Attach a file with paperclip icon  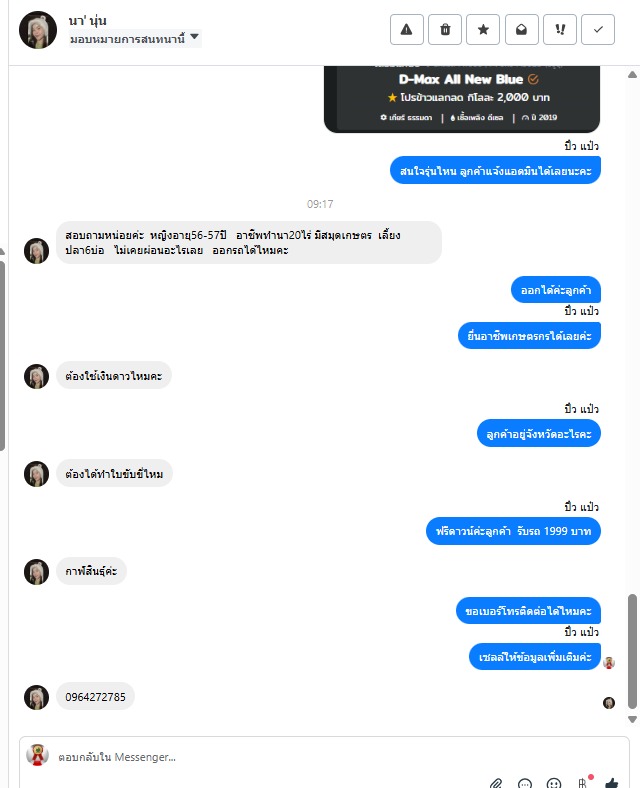tap(496, 783)
